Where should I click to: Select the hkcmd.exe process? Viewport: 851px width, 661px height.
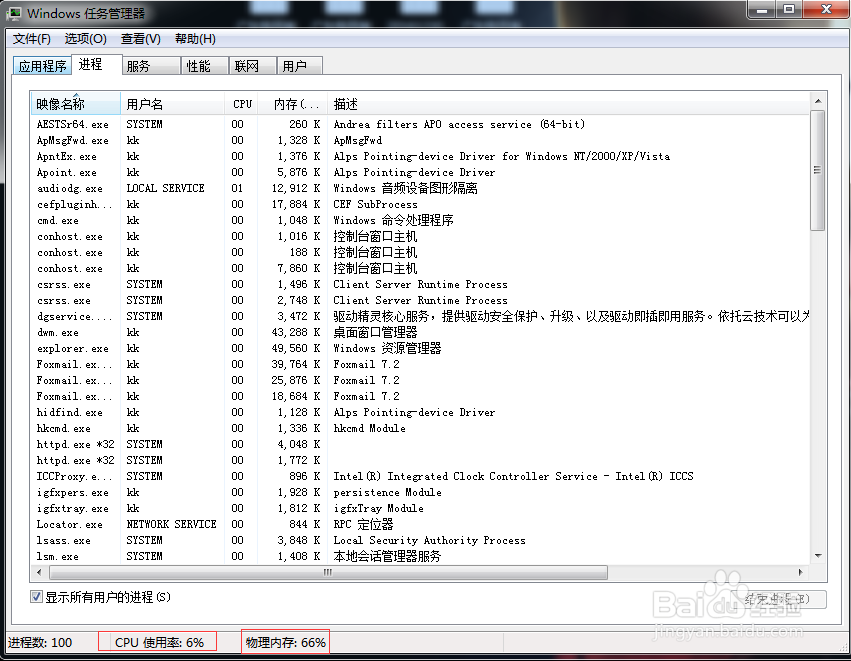coord(420,429)
